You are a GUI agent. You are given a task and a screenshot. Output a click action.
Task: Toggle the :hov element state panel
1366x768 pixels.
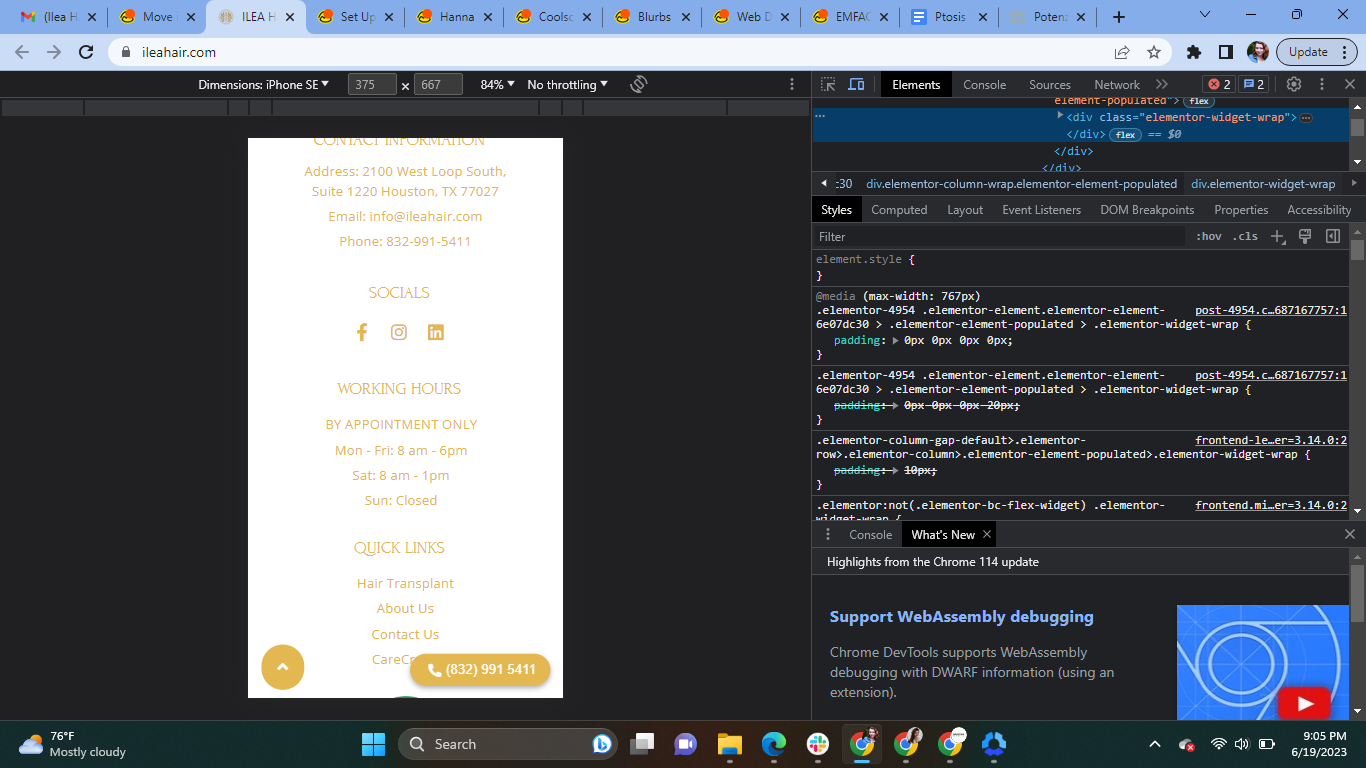(1208, 237)
